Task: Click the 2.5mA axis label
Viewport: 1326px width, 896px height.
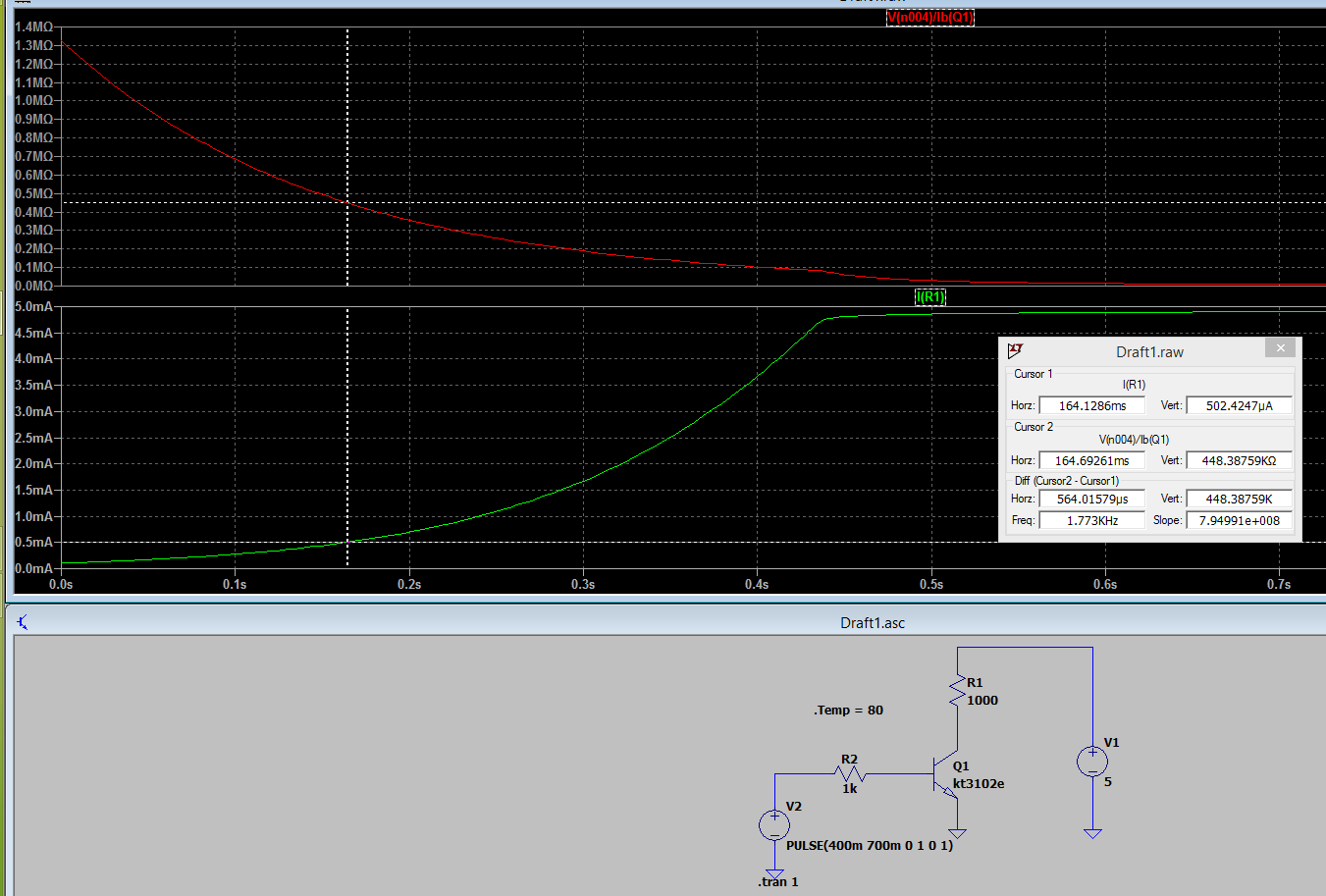Action: pyautogui.click(x=34, y=438)
